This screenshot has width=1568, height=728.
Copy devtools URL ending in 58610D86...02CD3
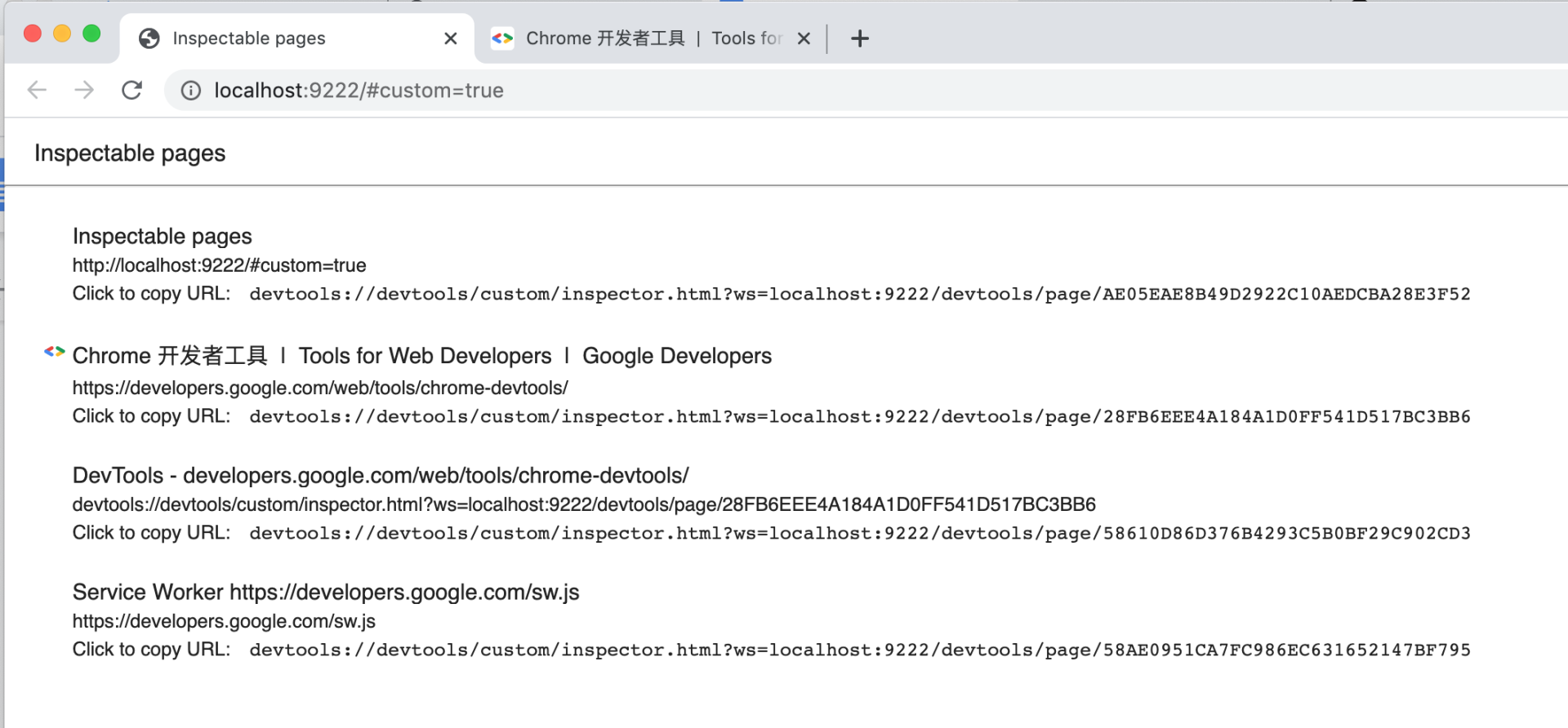click(859, 534)
